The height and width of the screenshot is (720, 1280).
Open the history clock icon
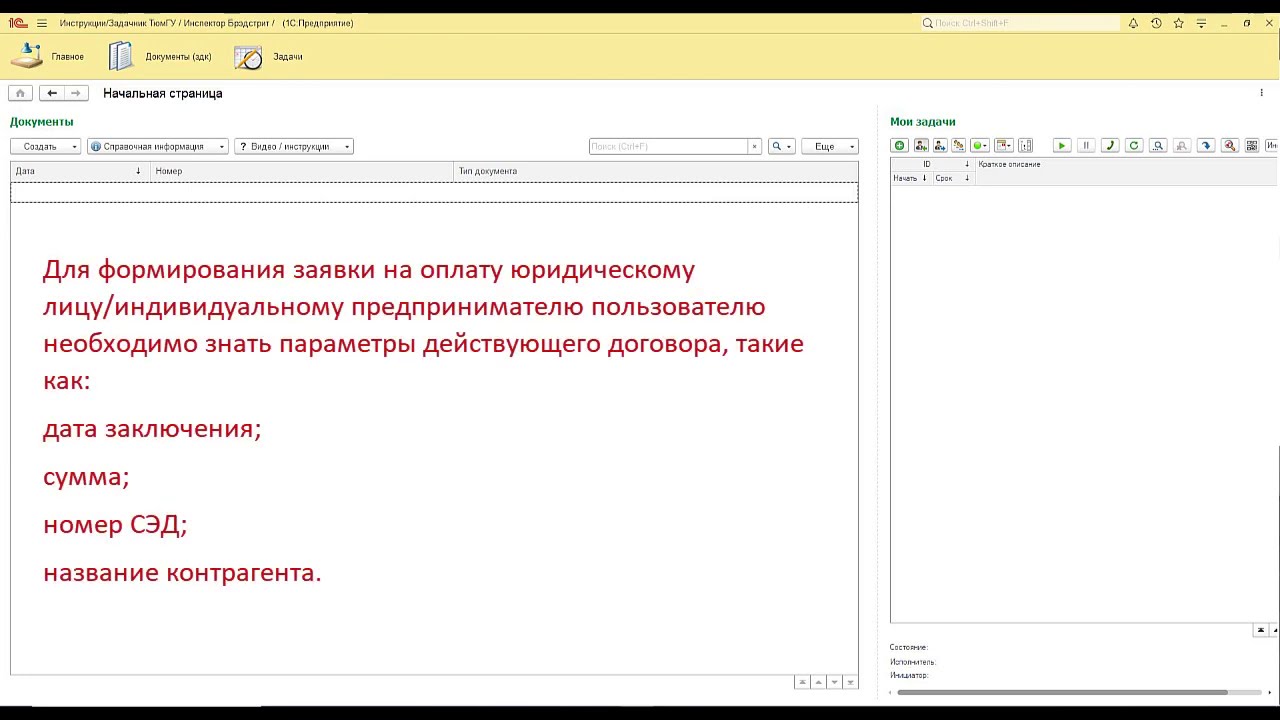(1156, 23)
